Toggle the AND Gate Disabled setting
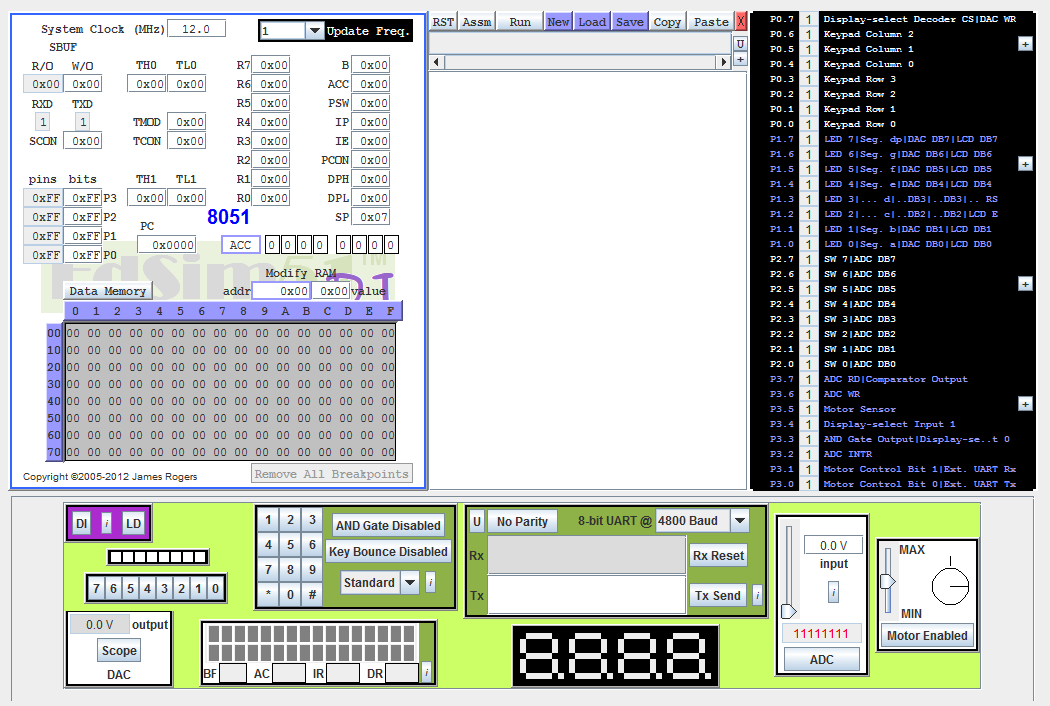Image resolution: width=1050 pixels, height=706 pixels. (x=386, y=525)
